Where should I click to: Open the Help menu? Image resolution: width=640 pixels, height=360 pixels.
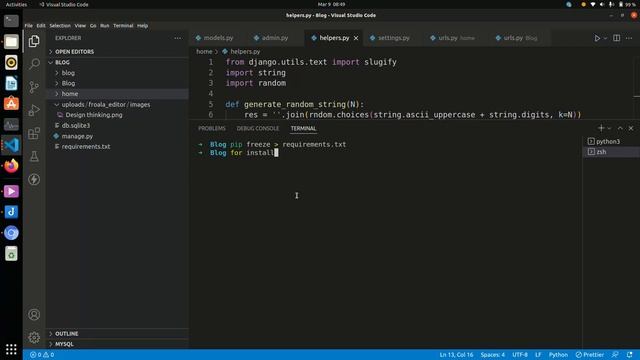pos(142,25)
